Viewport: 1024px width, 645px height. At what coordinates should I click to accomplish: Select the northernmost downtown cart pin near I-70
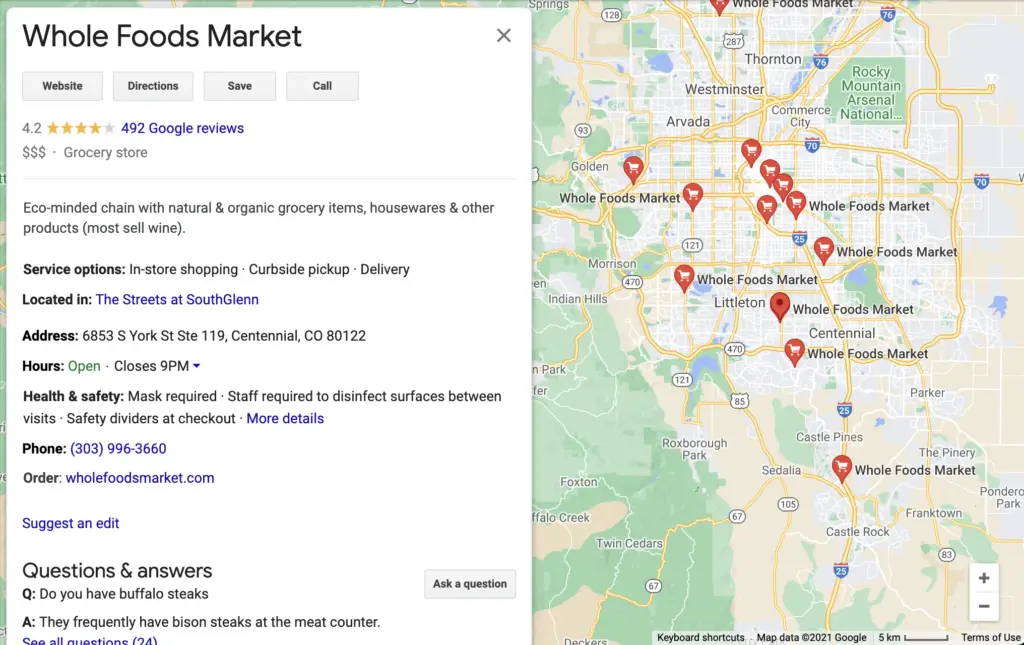[751, 153]
